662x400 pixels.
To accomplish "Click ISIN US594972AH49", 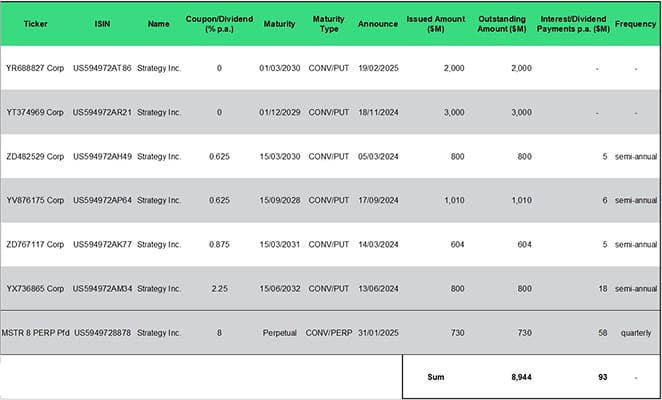I will [x=102, y=156].
